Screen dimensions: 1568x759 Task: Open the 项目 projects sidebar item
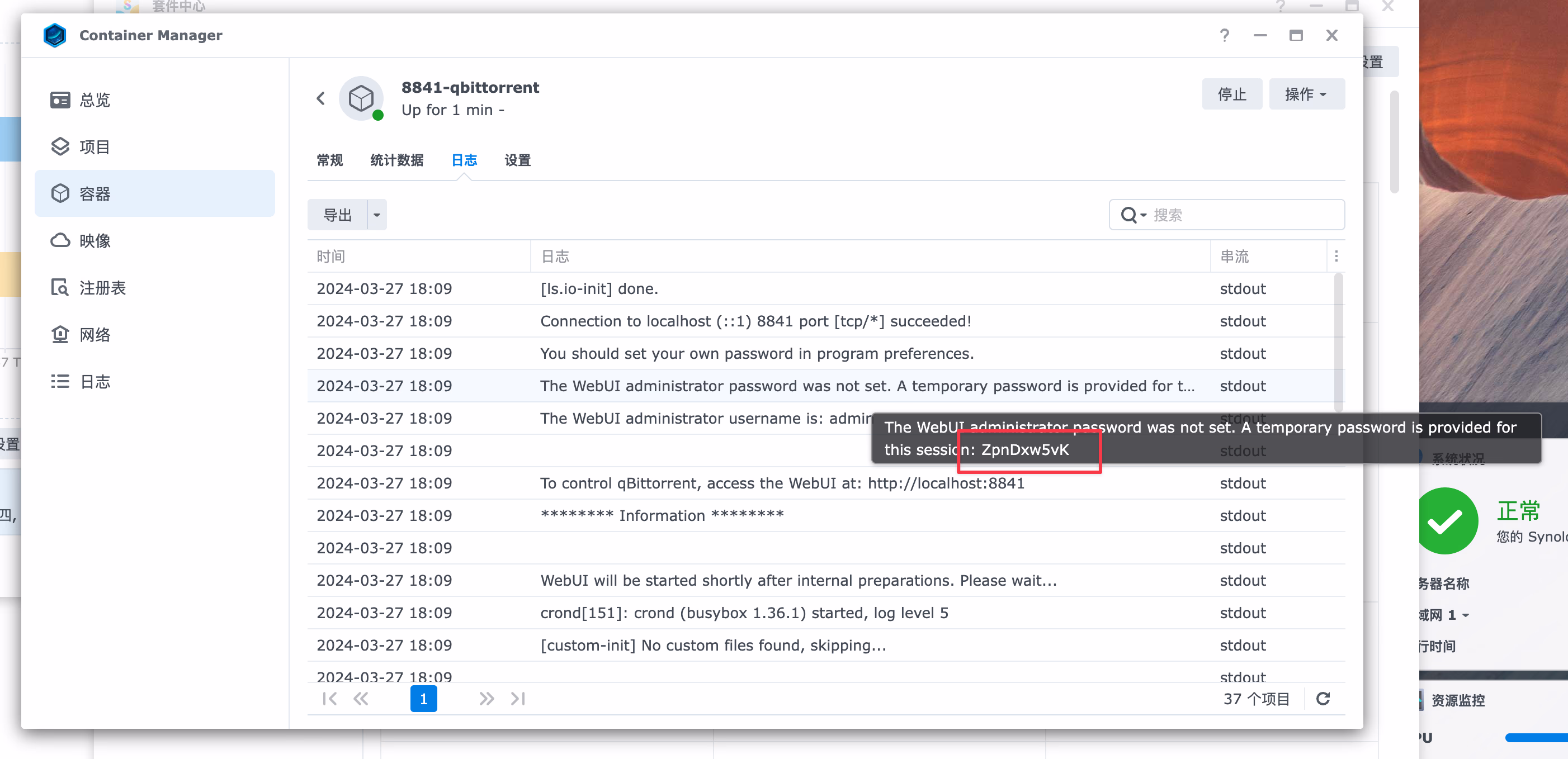pos(95,146)
